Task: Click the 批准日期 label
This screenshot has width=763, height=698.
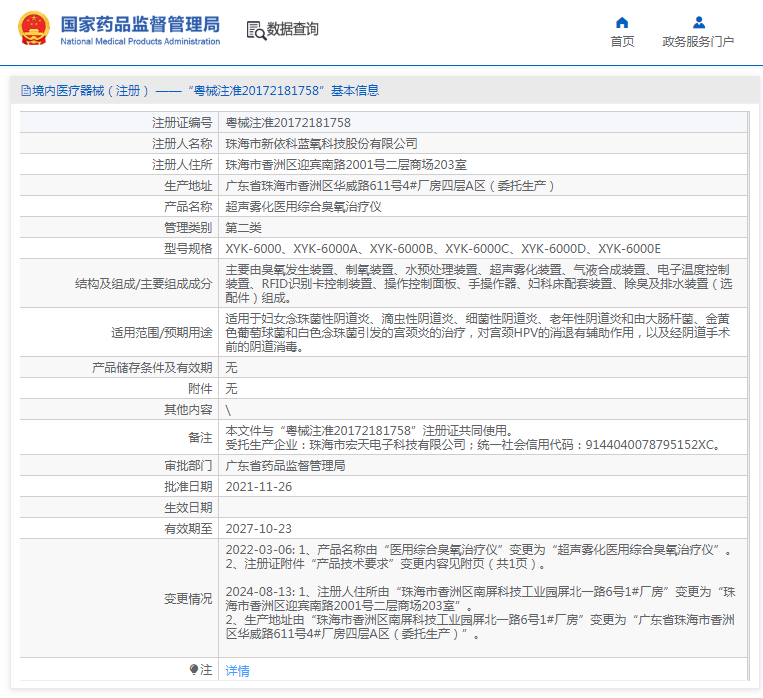Action: [188, 486]
